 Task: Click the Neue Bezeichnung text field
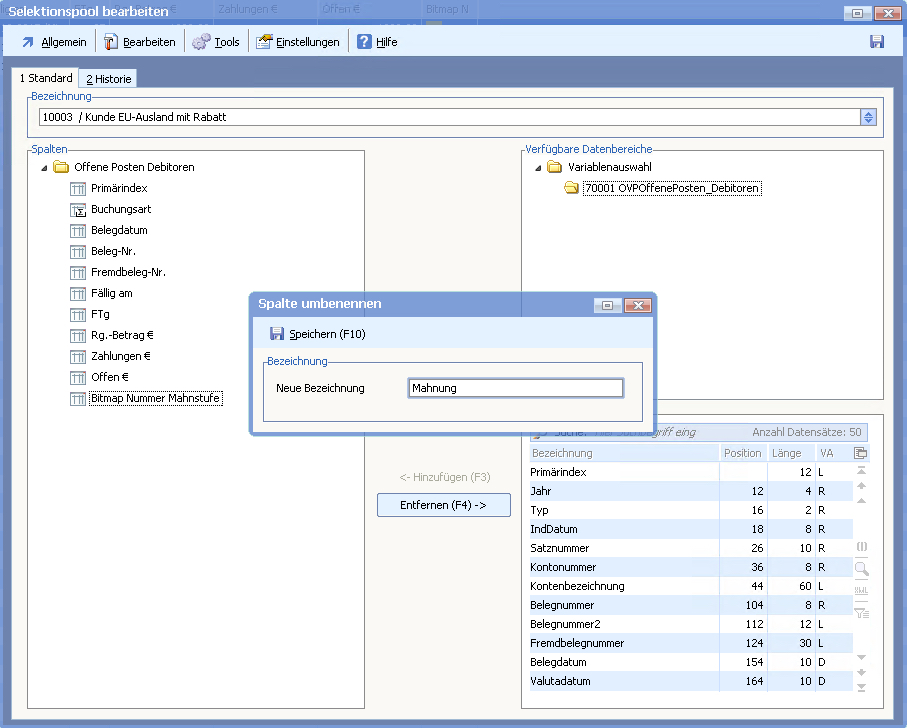[515, 388]
